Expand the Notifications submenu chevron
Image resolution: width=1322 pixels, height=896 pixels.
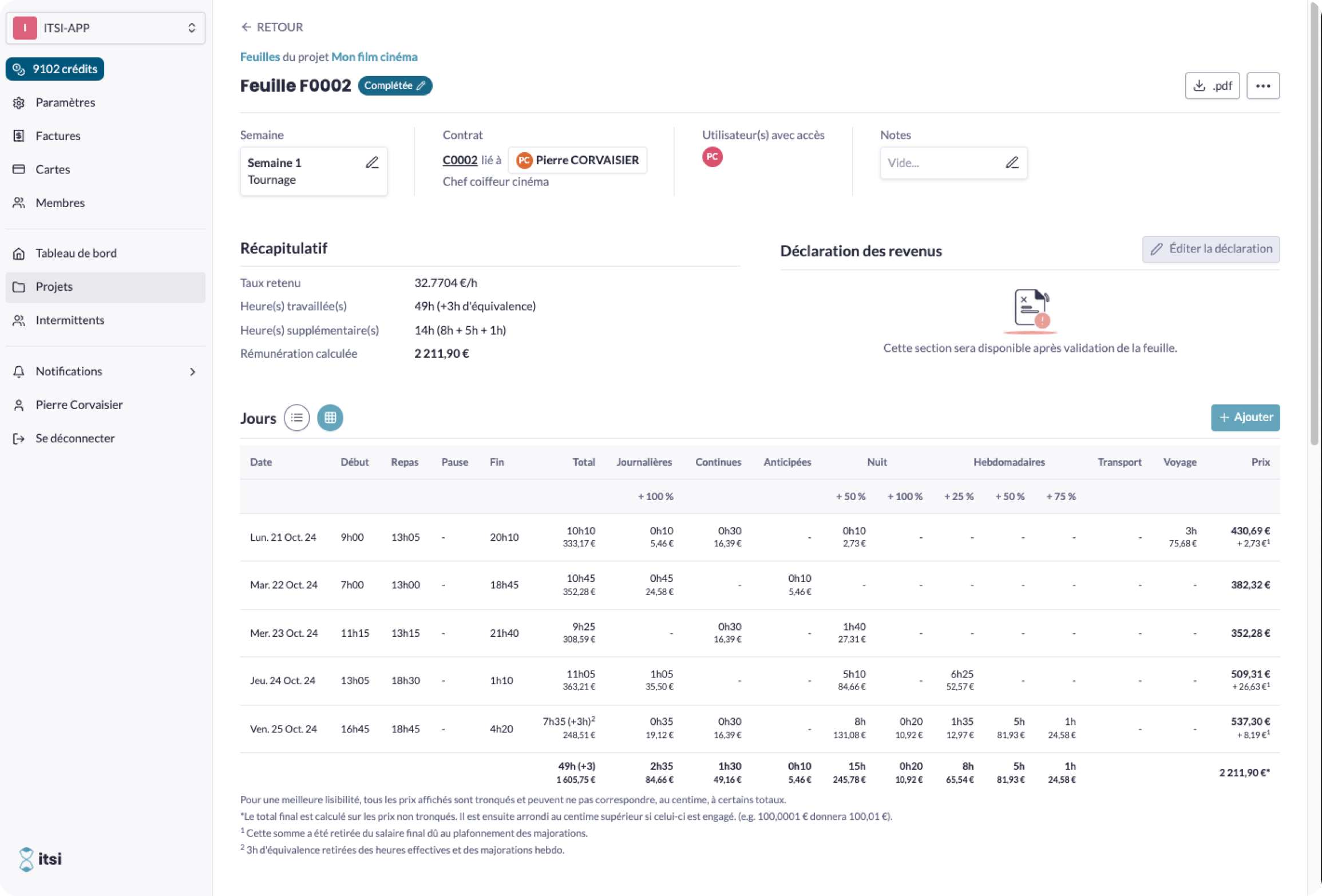[192, 372]
